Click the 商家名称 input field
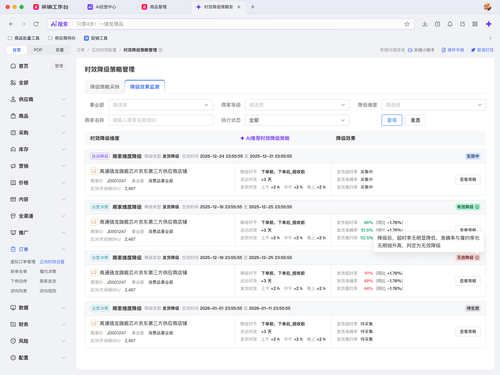The image size is (500, 375). (x=160, y=120)
